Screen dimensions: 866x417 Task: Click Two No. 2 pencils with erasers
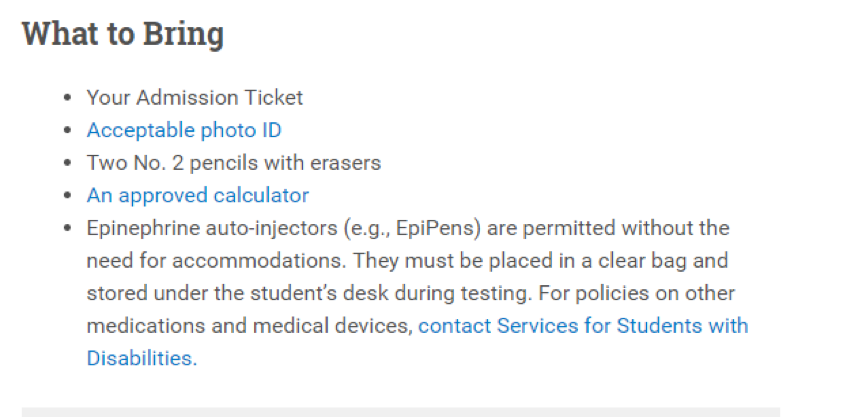click(233, 163)
